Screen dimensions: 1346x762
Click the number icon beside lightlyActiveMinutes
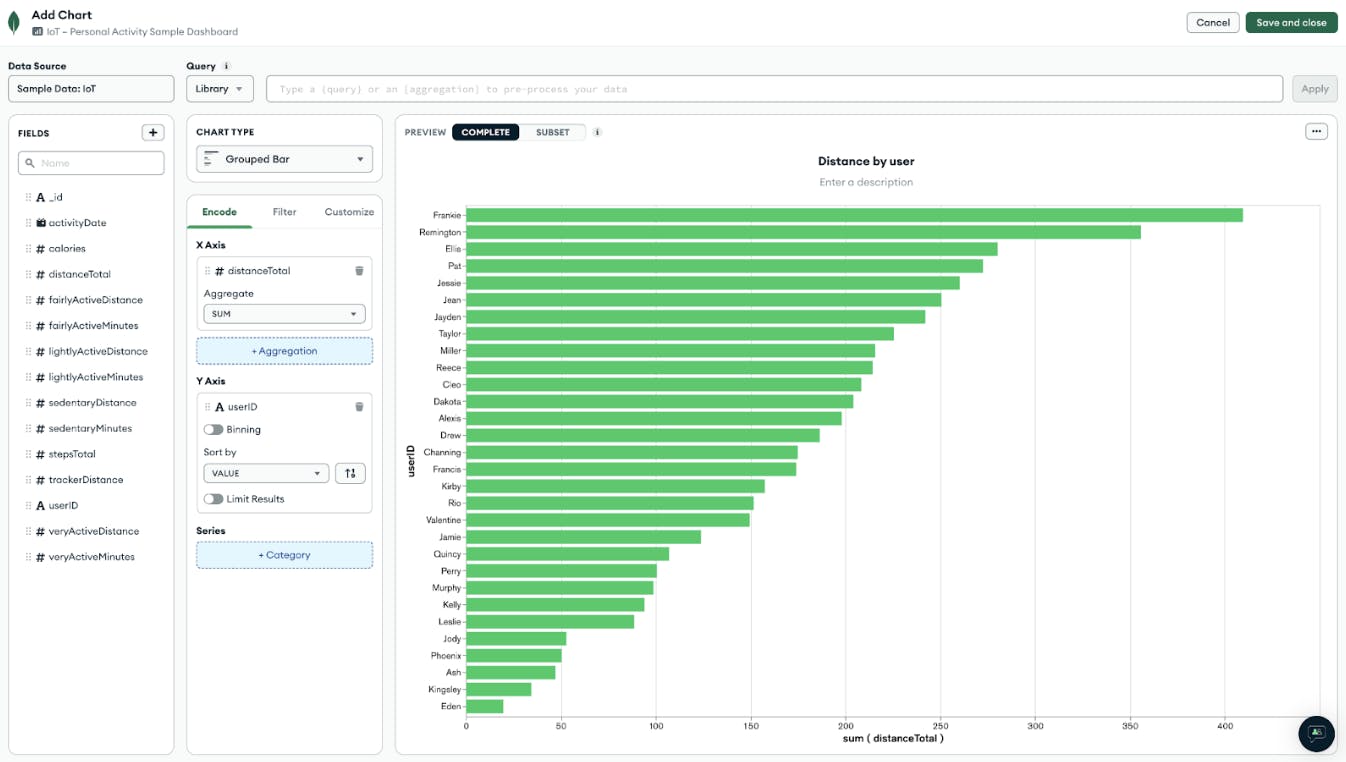click(x=40, y=377)
